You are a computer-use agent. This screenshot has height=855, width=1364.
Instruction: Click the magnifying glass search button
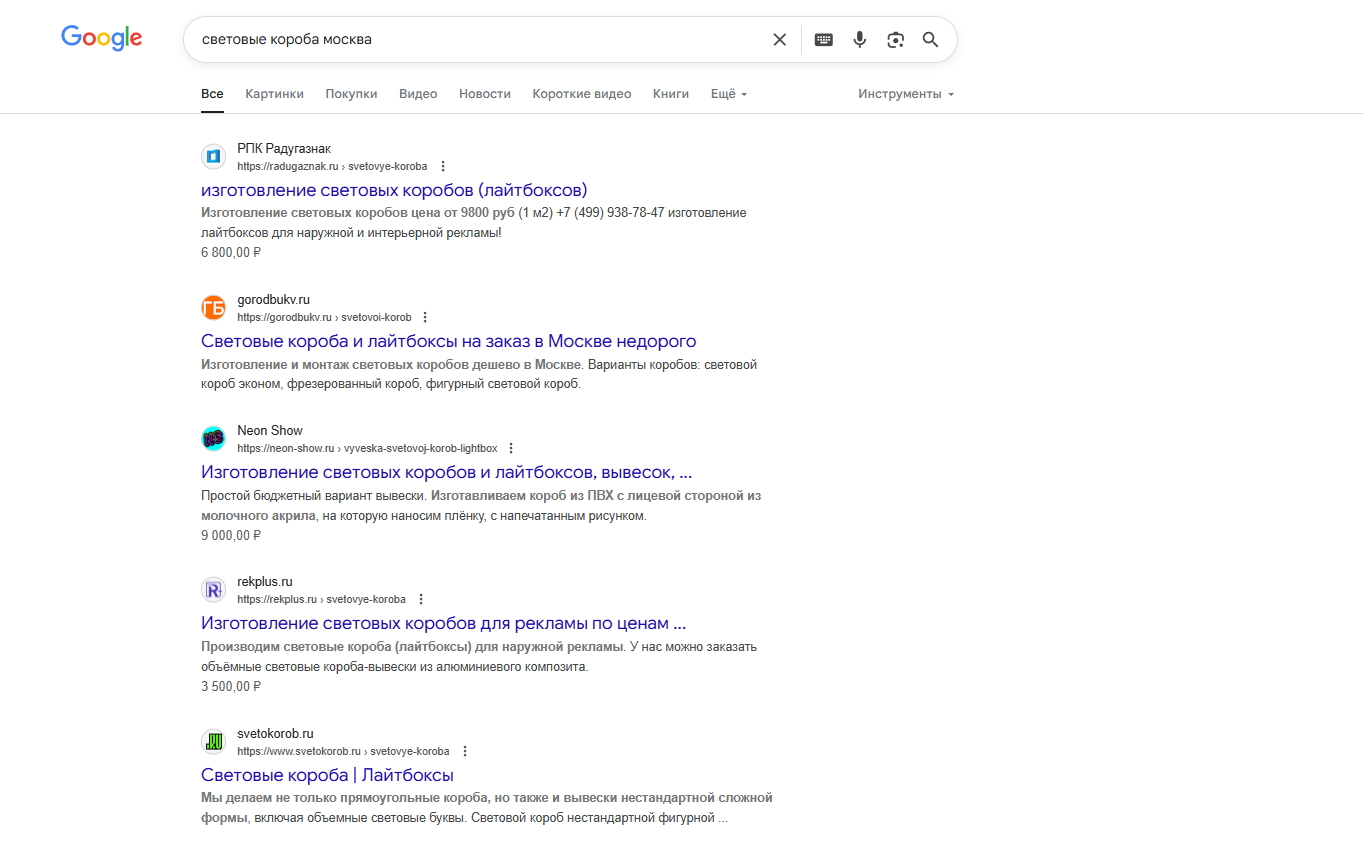tap(930, 40)
